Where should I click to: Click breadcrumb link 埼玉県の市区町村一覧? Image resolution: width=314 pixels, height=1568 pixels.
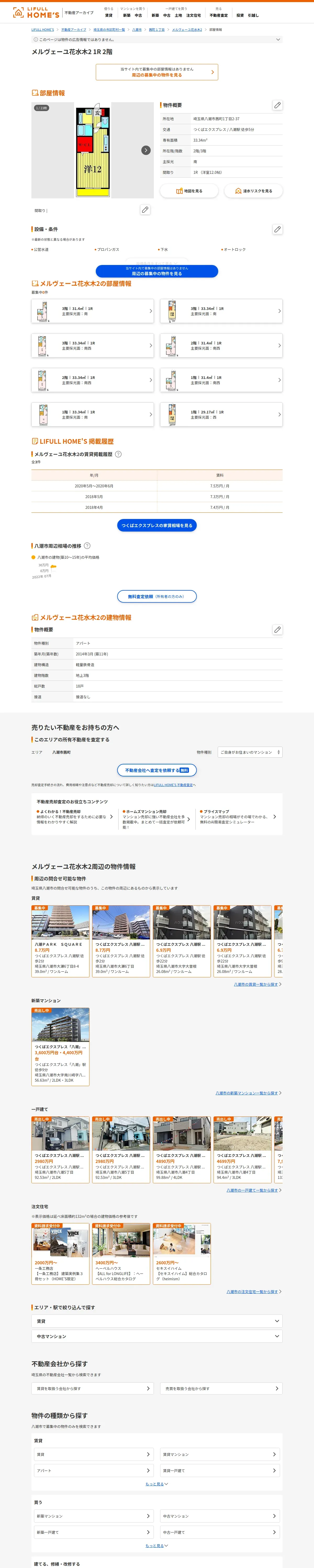(109, 30)
